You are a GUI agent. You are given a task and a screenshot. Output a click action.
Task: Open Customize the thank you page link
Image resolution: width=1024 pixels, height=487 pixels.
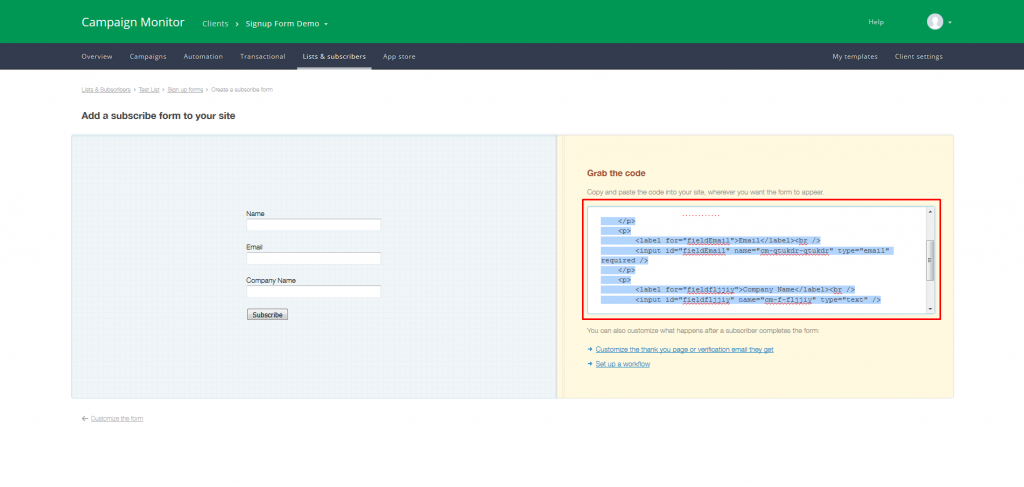[684, 350]
